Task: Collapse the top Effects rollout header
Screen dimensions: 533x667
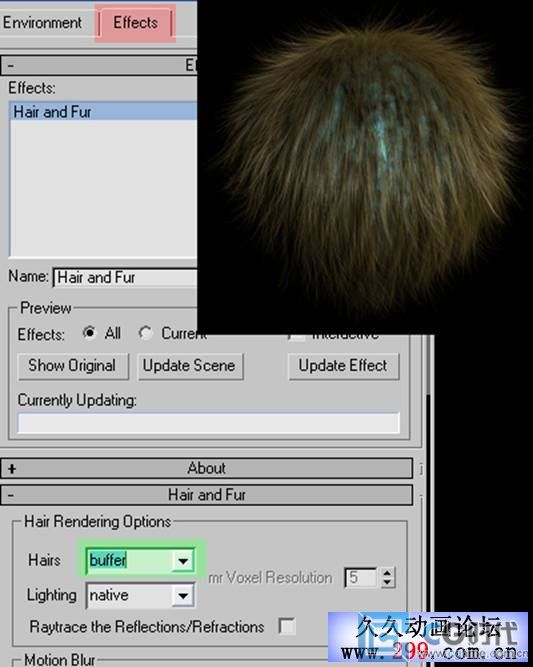Action: (x=98, y=66)
